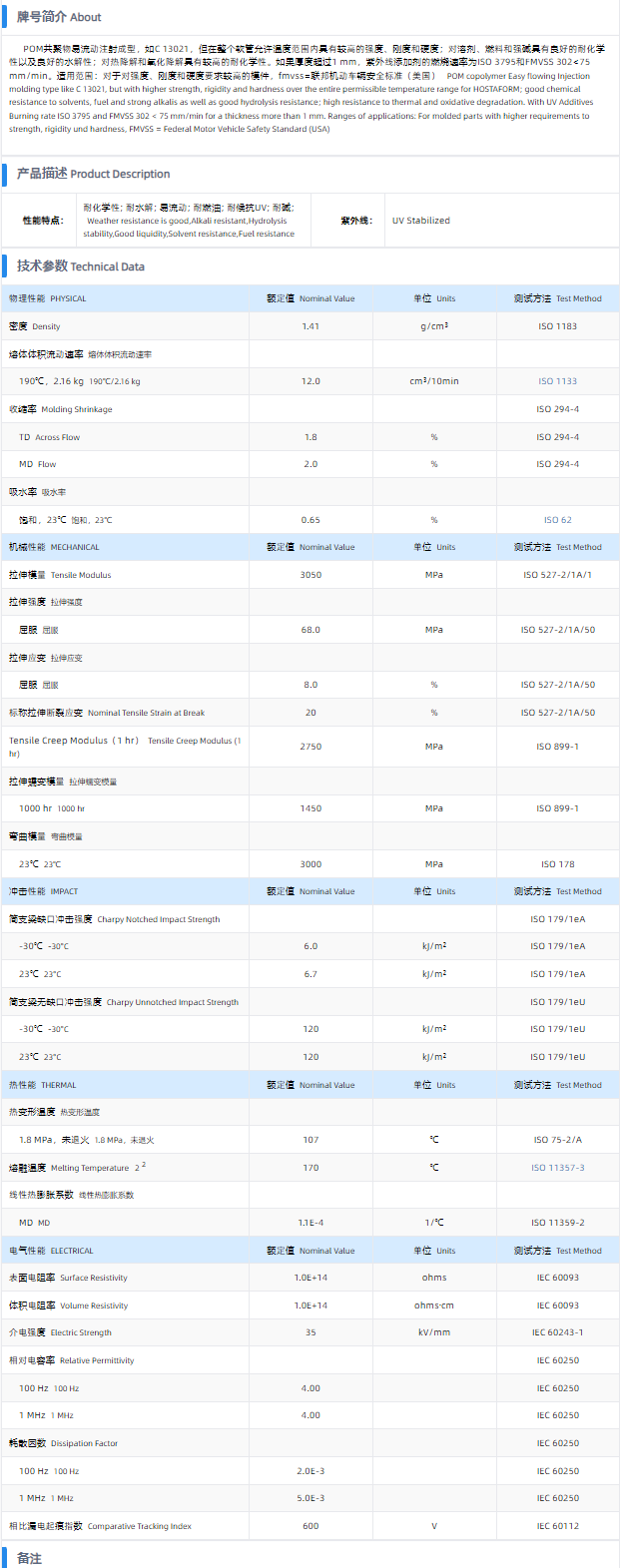Select the ELECTRICAL section header label

point(51,1251)
